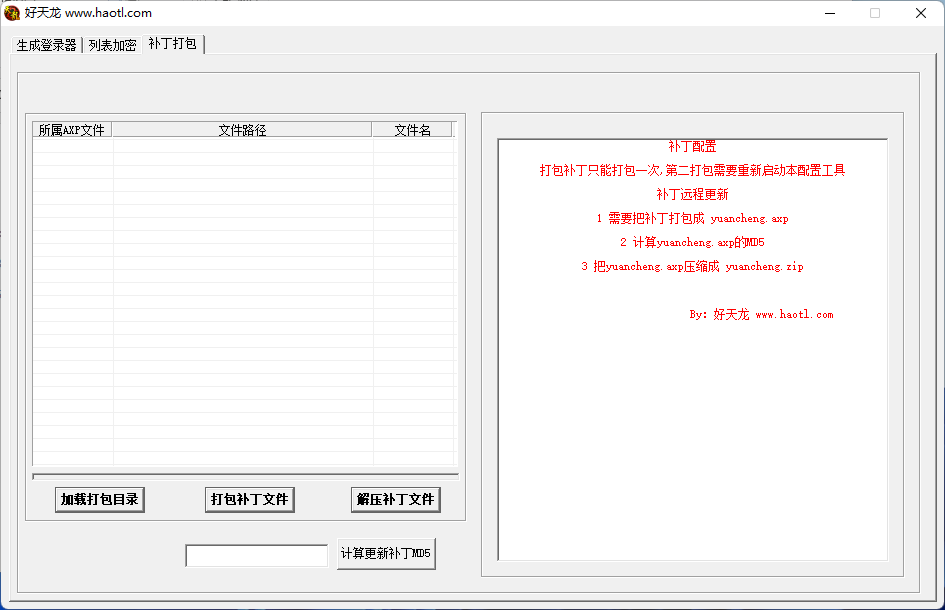Minimize the 好天龙 window

tap(829, 13)
